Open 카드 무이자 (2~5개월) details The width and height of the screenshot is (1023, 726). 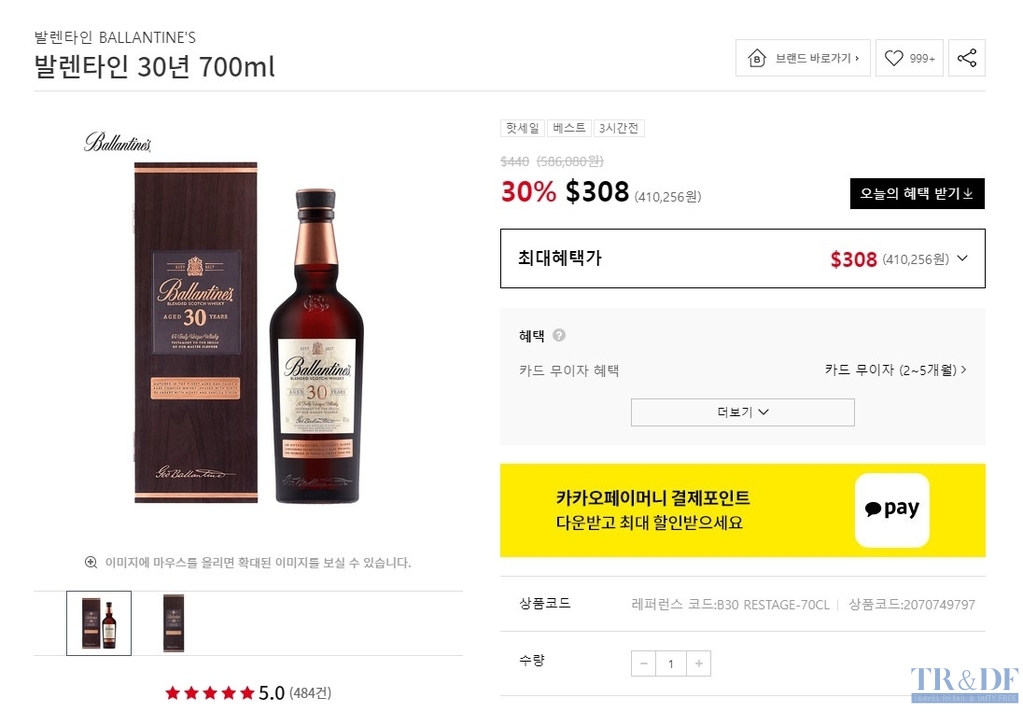[895, 370]
